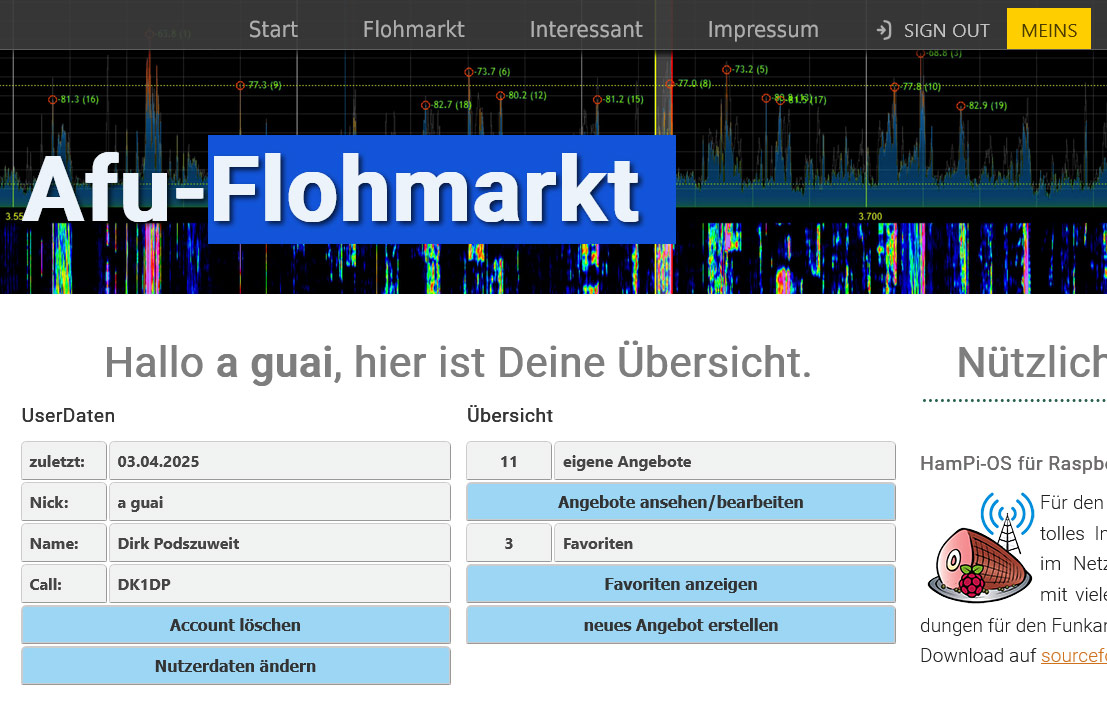Click the 'eigene Angebote' row label
The height and width of the screenshot is (712, 1107).
(724, 461)
